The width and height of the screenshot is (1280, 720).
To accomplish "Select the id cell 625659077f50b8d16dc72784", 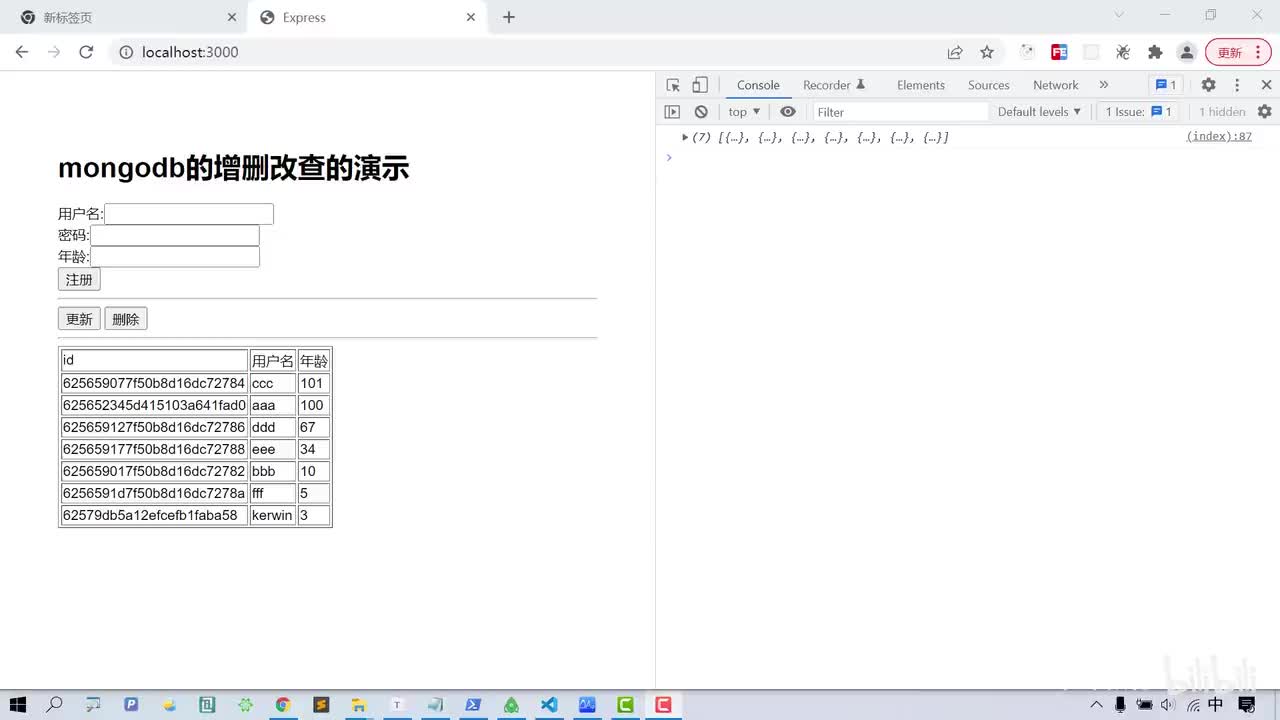I will click(154, 383).
